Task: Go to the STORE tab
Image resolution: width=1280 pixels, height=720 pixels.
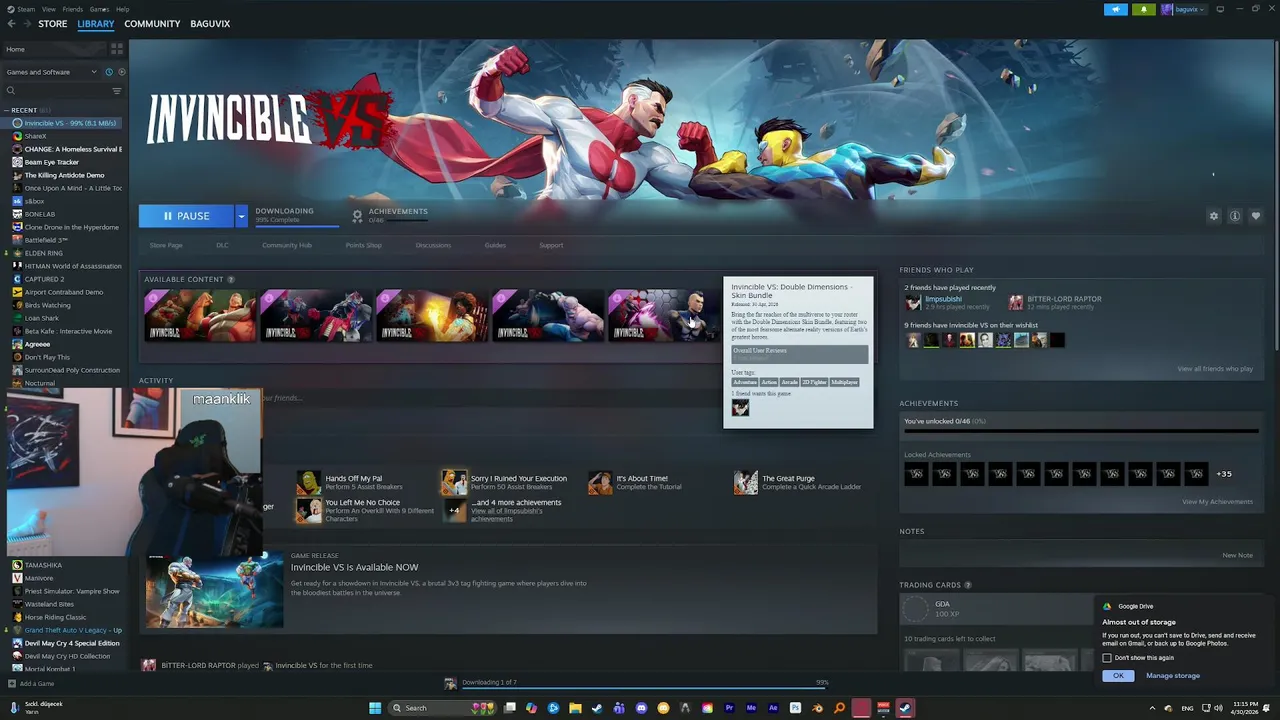Action: (x=53, y=24)
